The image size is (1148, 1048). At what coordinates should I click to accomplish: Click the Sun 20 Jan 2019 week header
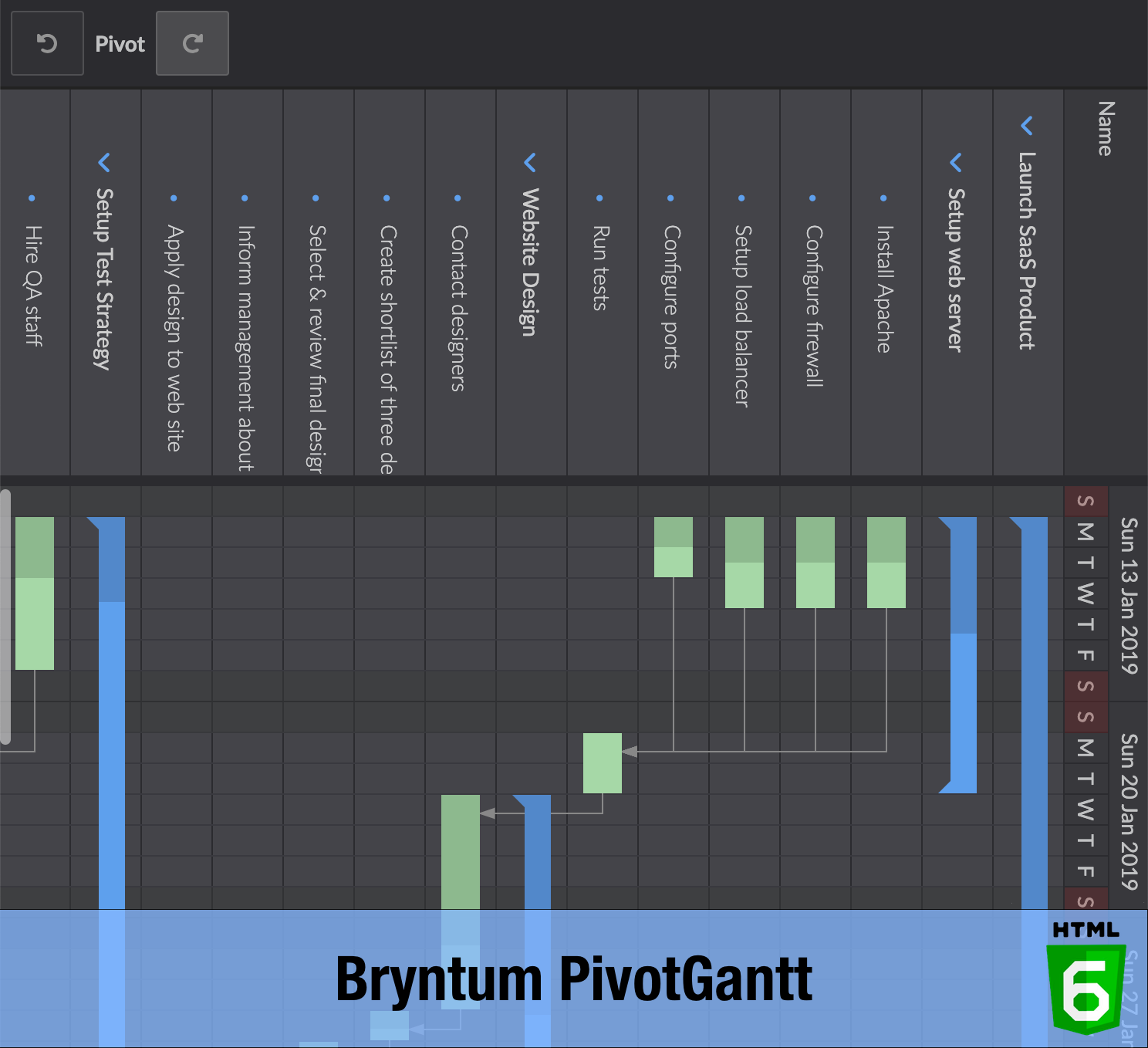tap(1129, 812)
